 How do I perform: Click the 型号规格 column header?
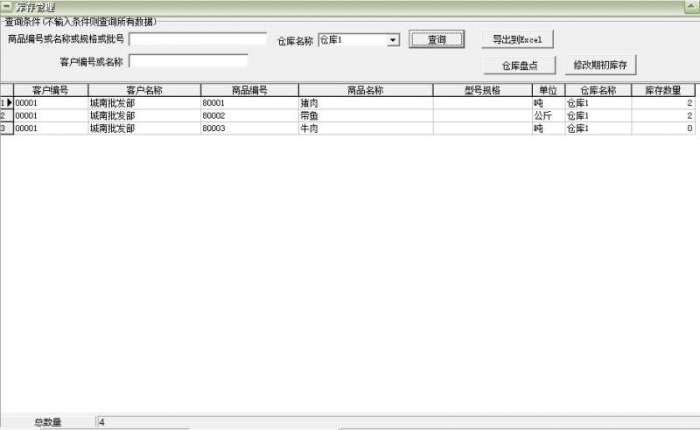(x=483, y=90)
